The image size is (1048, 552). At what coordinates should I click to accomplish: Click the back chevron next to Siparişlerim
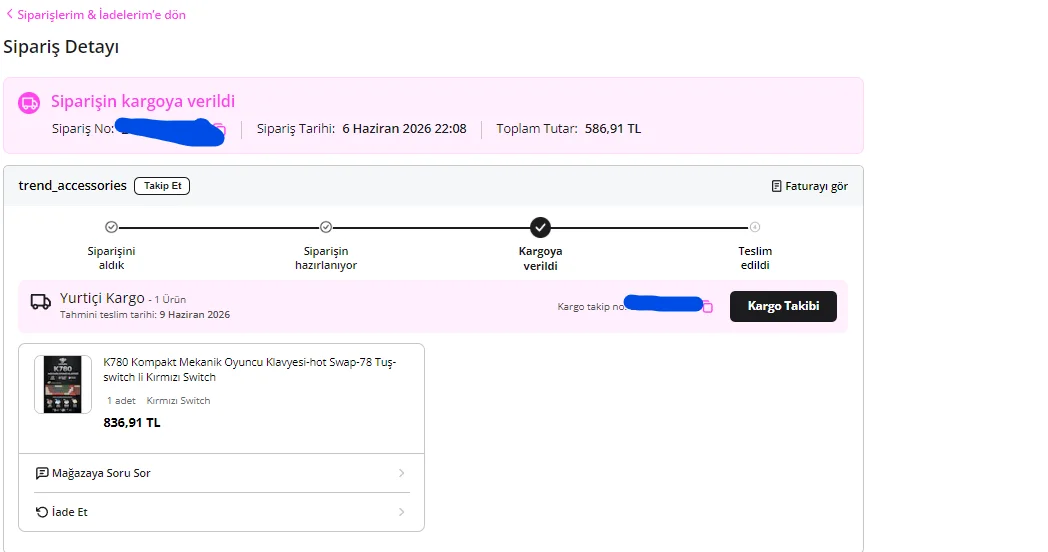[x=9, y=14]
